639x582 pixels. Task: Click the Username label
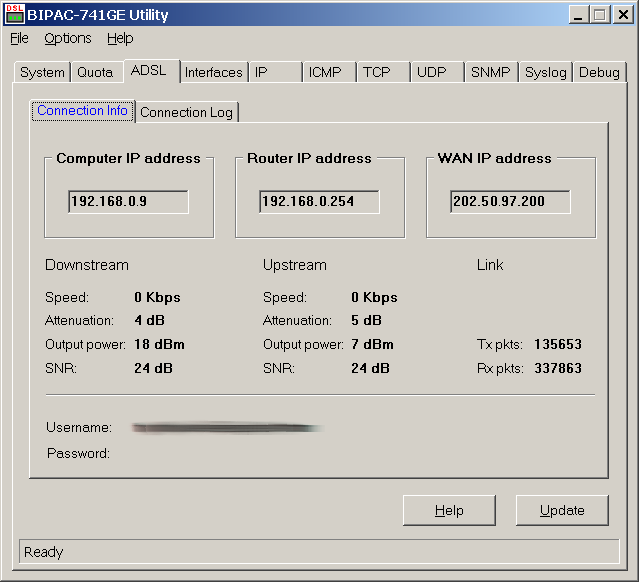[79, 428]
